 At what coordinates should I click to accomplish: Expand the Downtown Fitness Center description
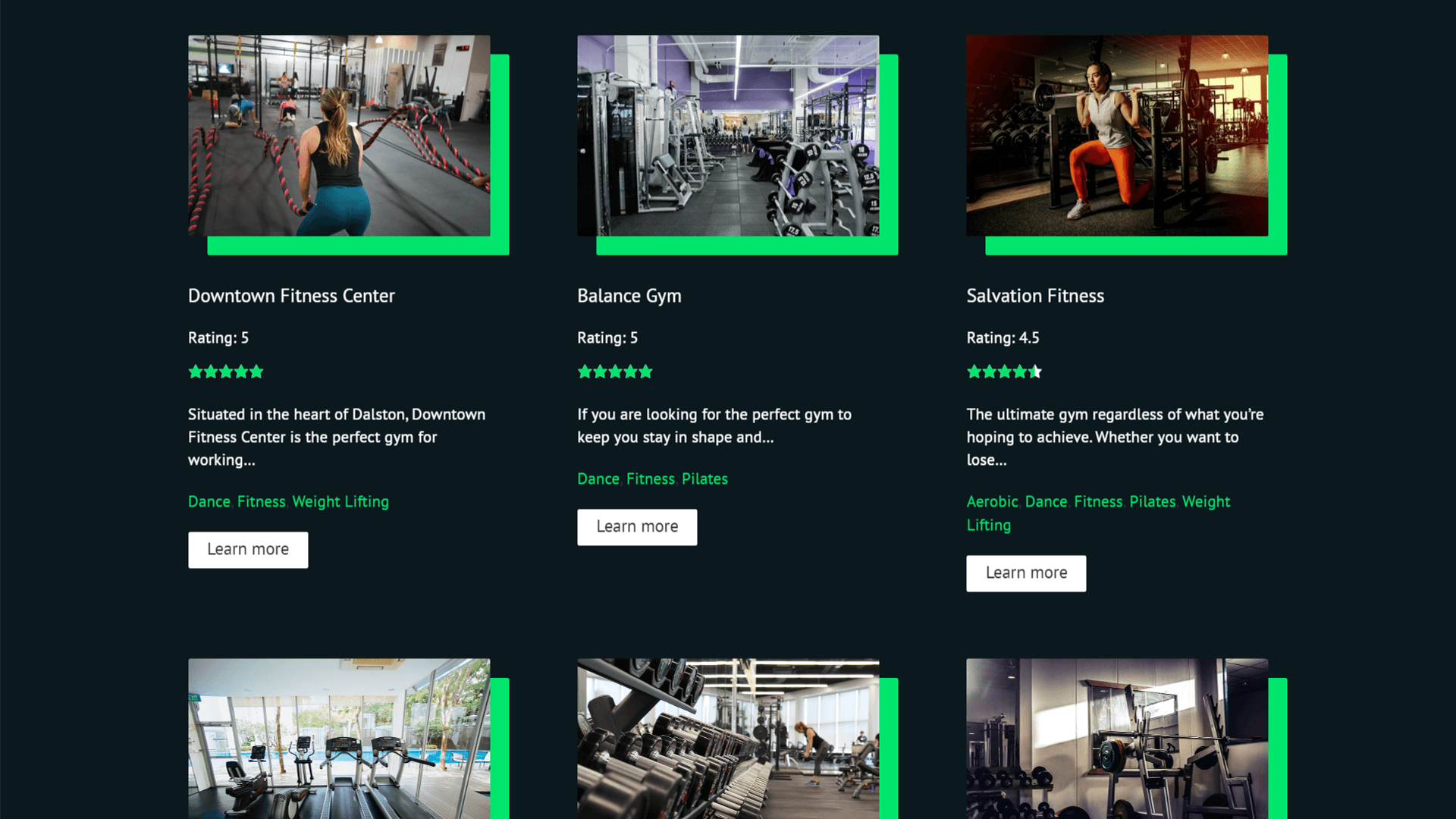coord(248,549)
